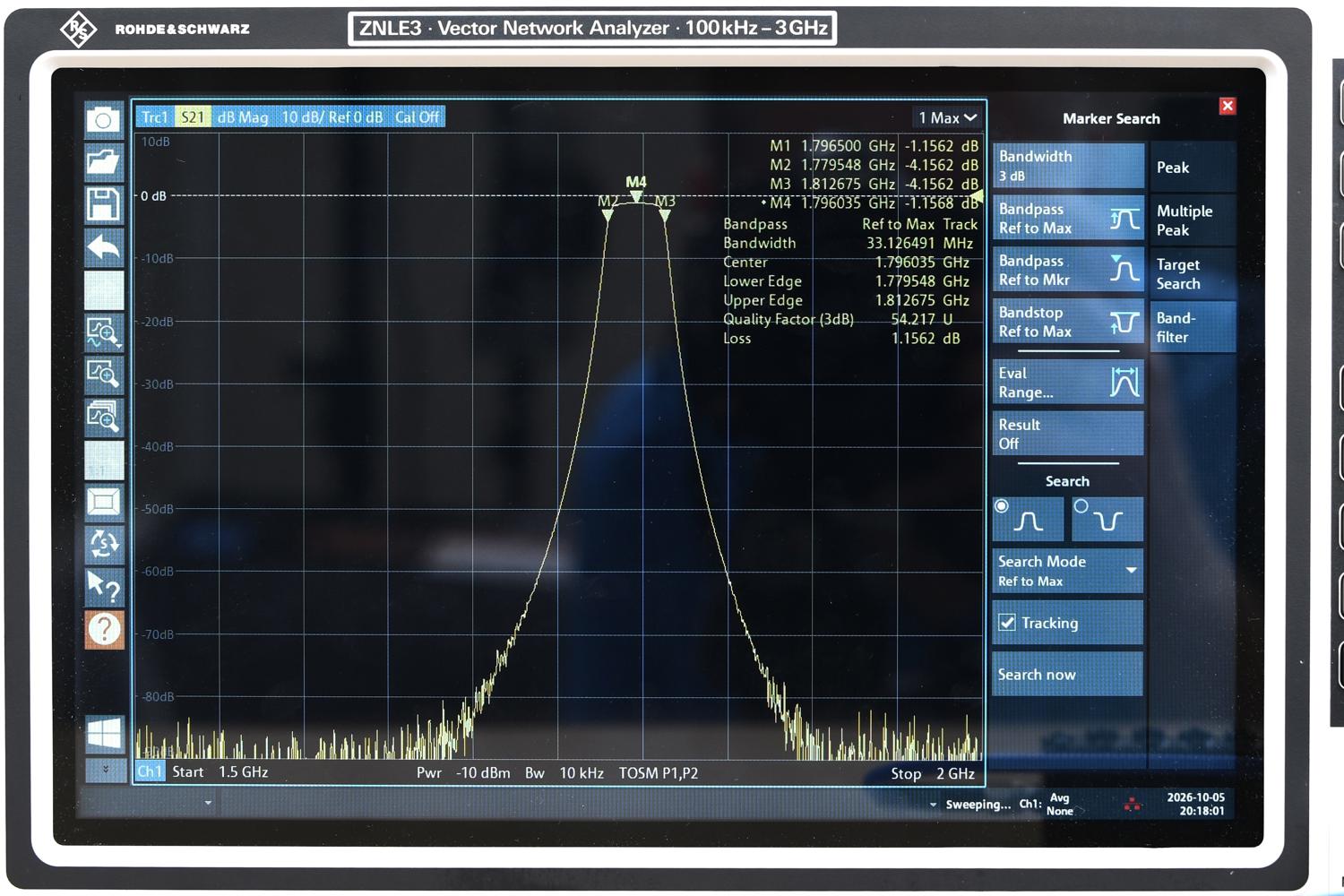
Task: Click the Start 1.5 GHz value
Action: [220, 772]
